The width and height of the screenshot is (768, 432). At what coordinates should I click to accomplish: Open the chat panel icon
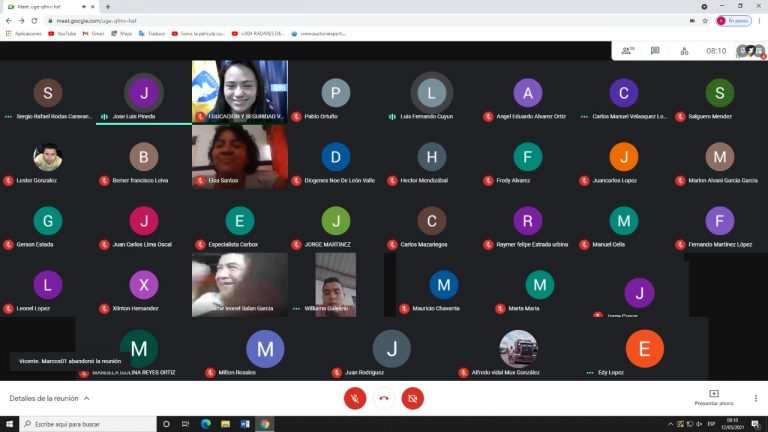pyautogui.click(x=655, y=50)
